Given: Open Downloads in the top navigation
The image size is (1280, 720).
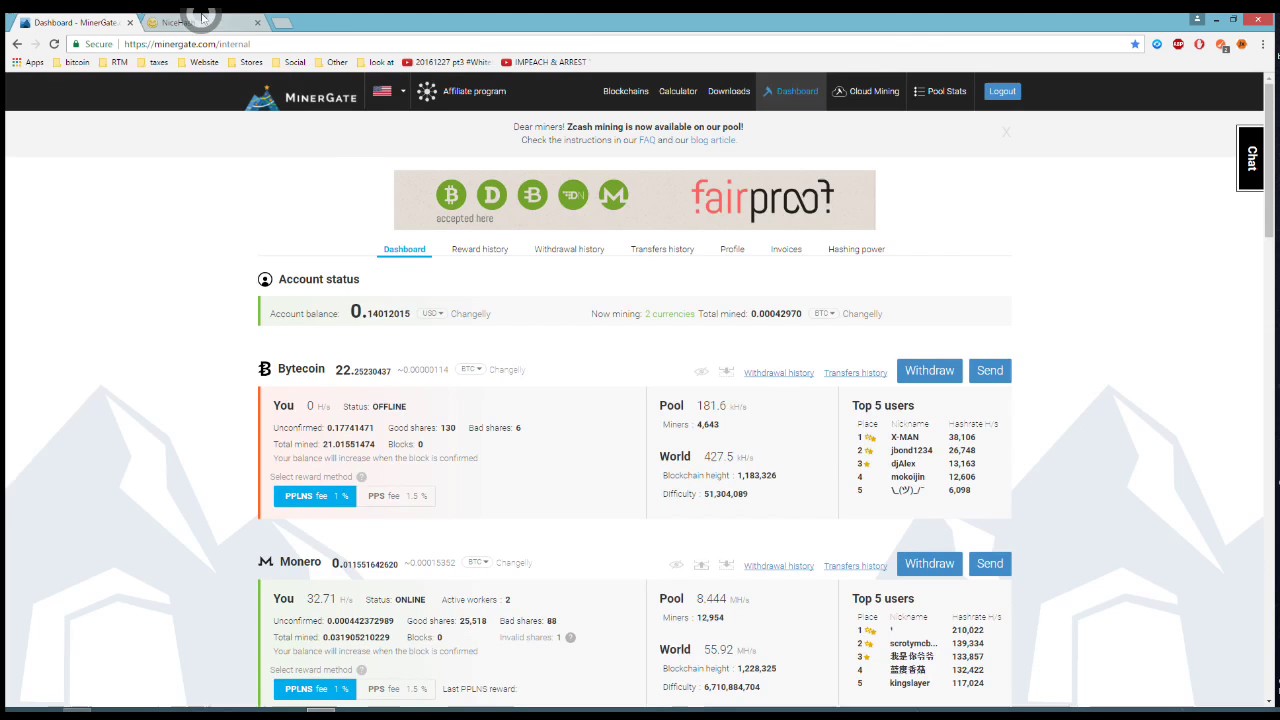Looking at the screenshot, I should 729,91.
